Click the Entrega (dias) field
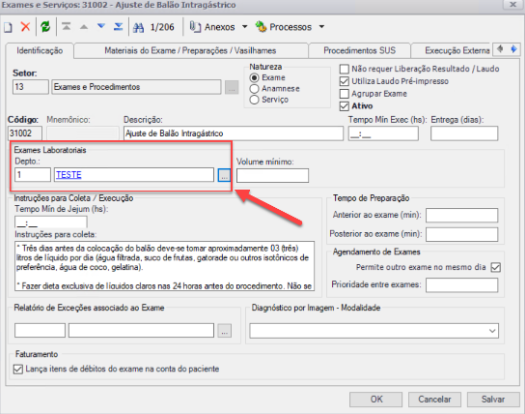525x414 pixels. coord(464,134)
